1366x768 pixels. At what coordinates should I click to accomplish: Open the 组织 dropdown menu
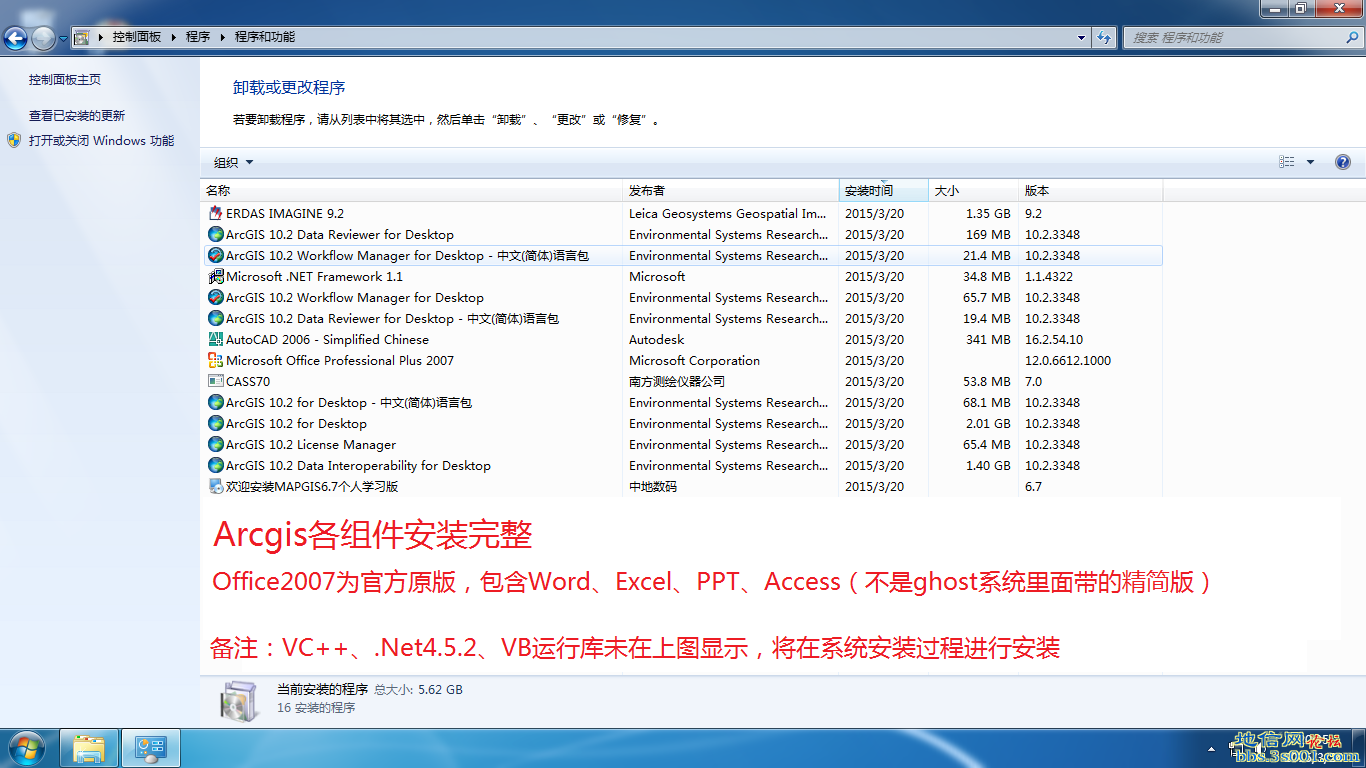(234, 162)
